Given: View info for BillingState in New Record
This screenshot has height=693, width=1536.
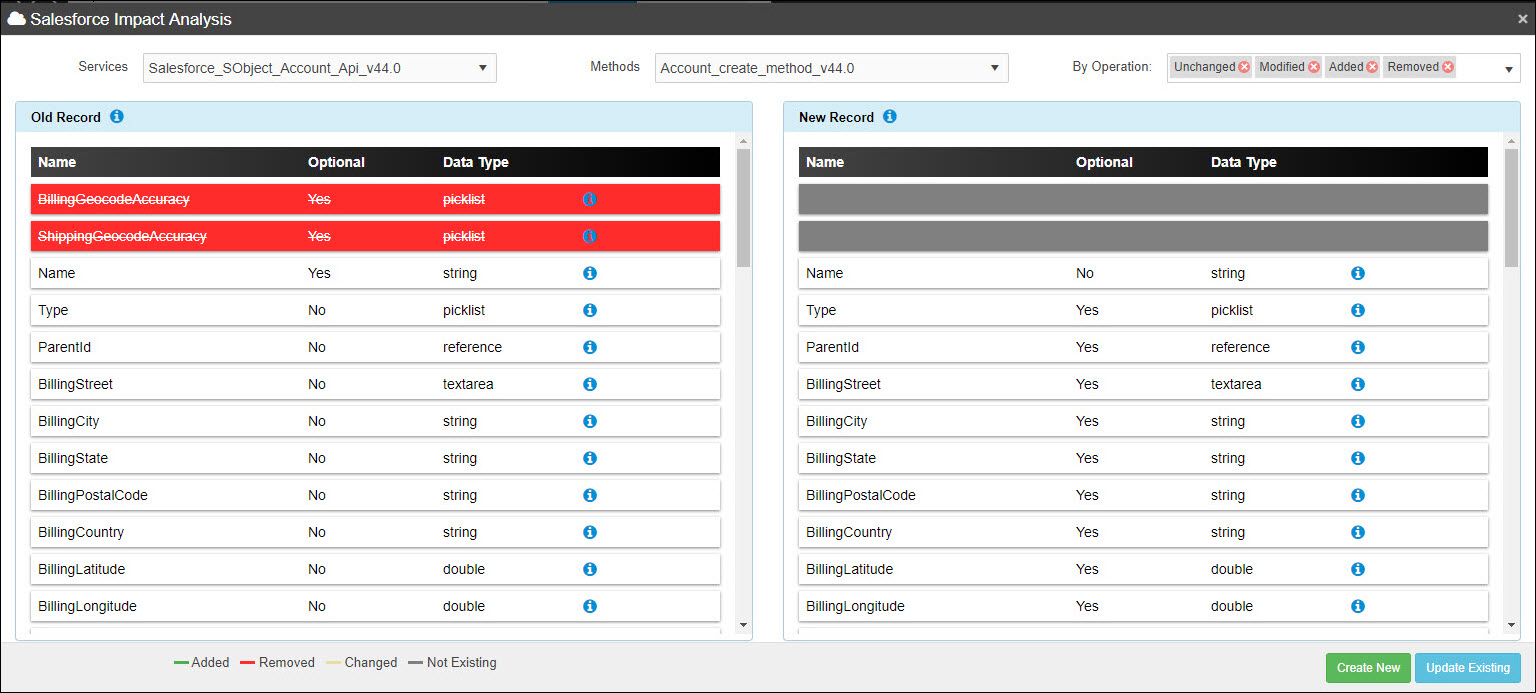Looking at the screenshot, I should [1358, 458].
